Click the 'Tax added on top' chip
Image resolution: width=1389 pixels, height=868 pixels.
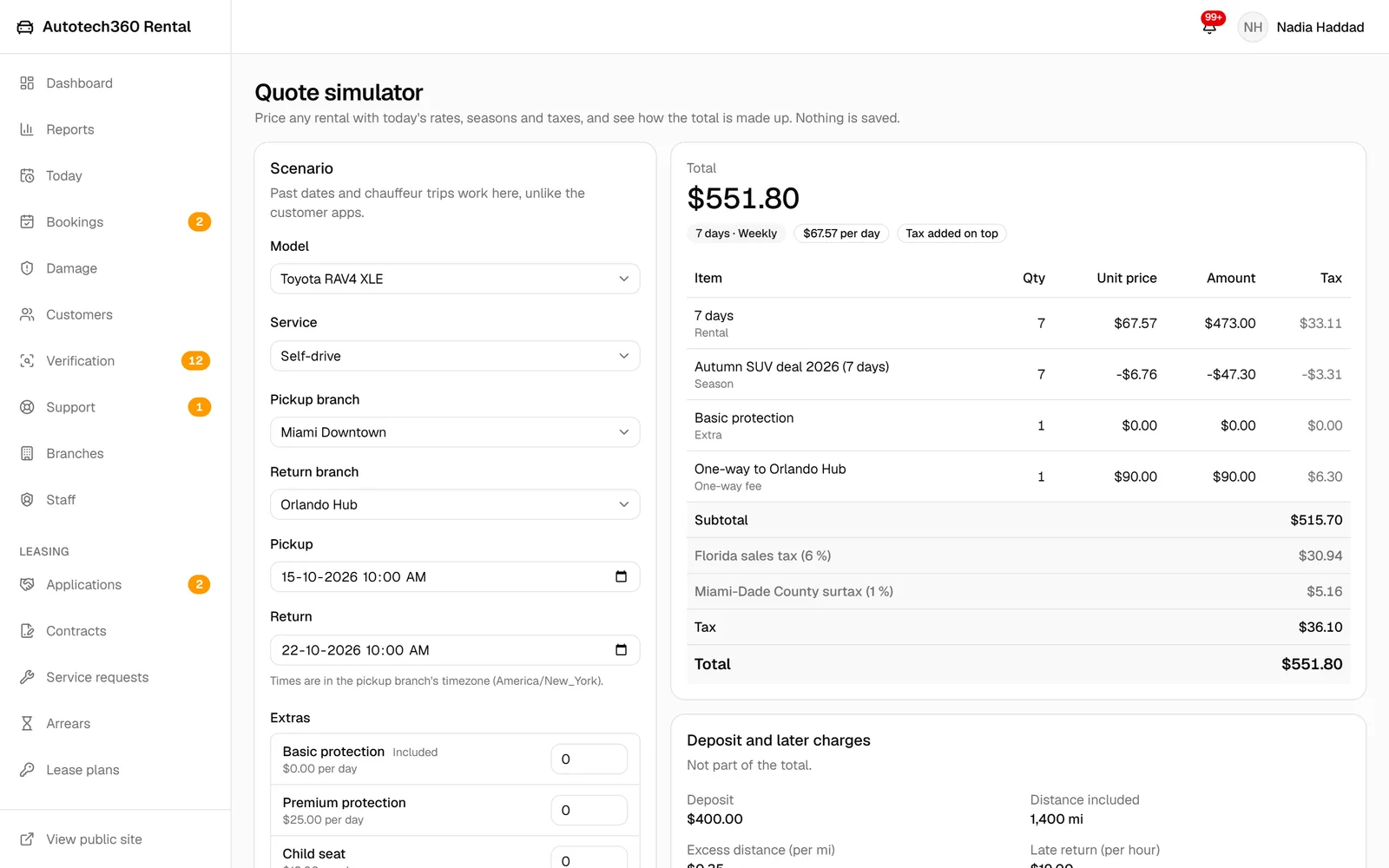click(951, 233)
